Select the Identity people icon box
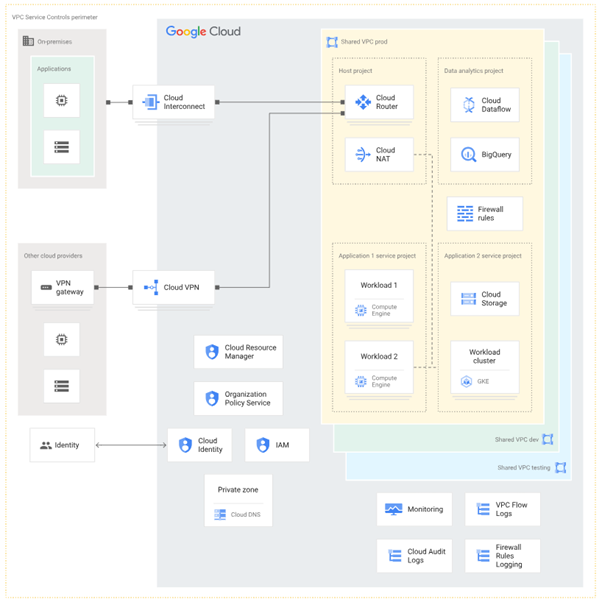This screenshot has width=602, height=605. coord(62,445)
